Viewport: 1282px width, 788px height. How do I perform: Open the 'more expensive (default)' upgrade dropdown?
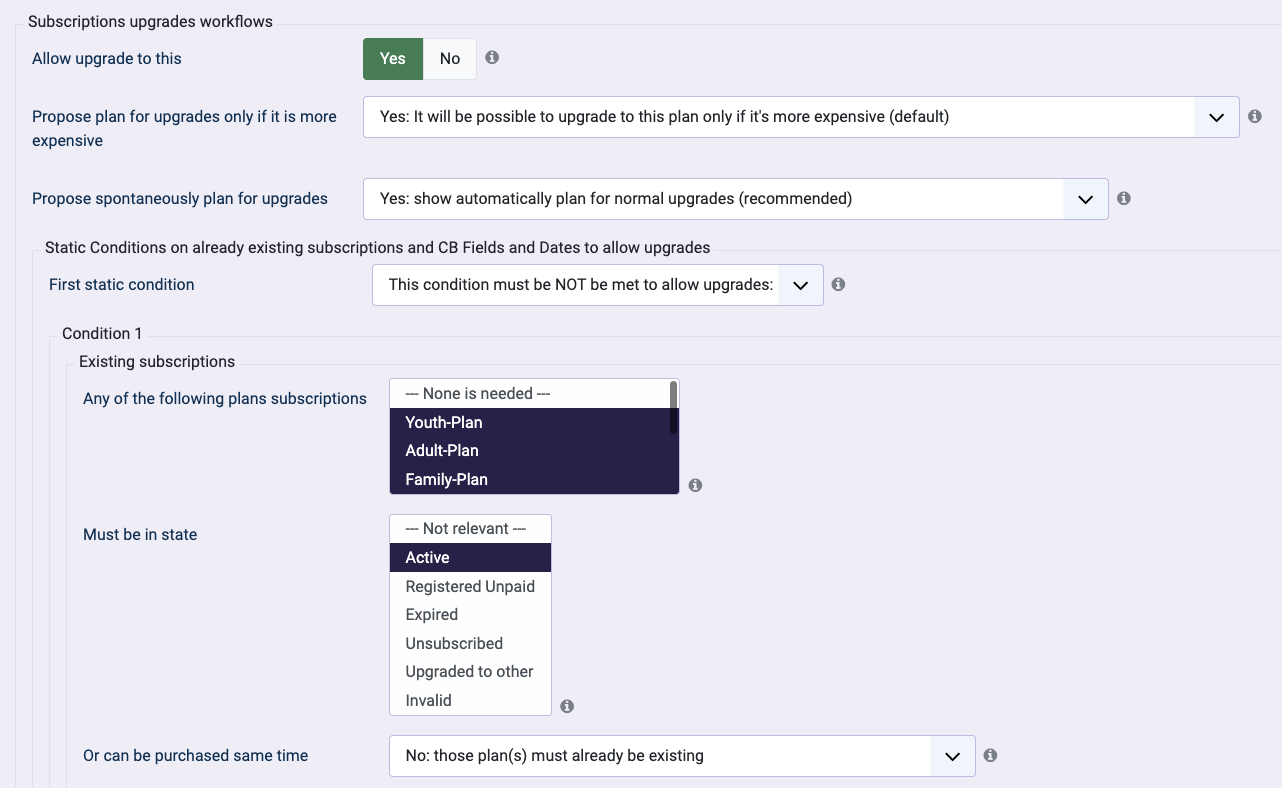point(801,117)
